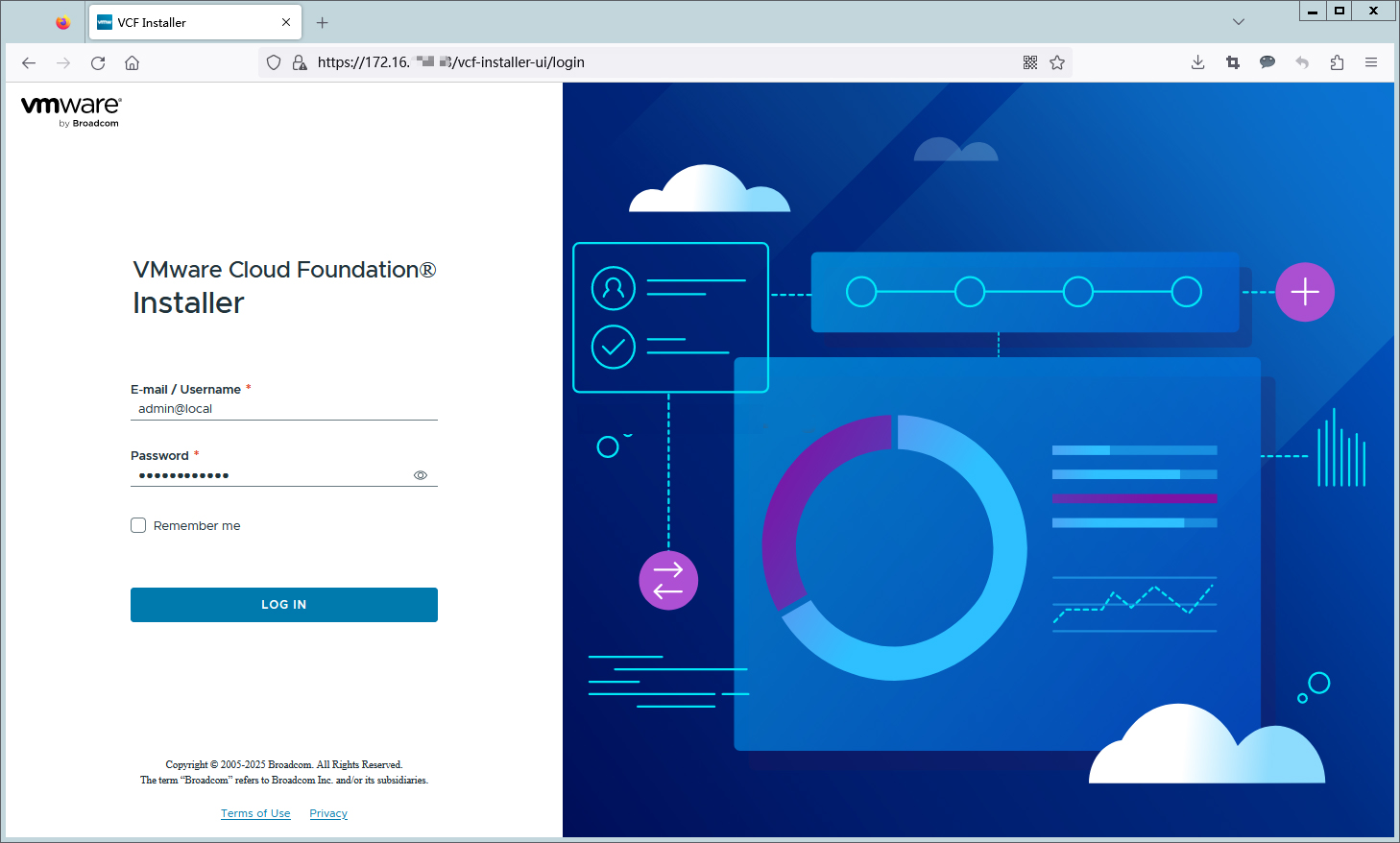Open a new tab with the plus button

(323, 22)
